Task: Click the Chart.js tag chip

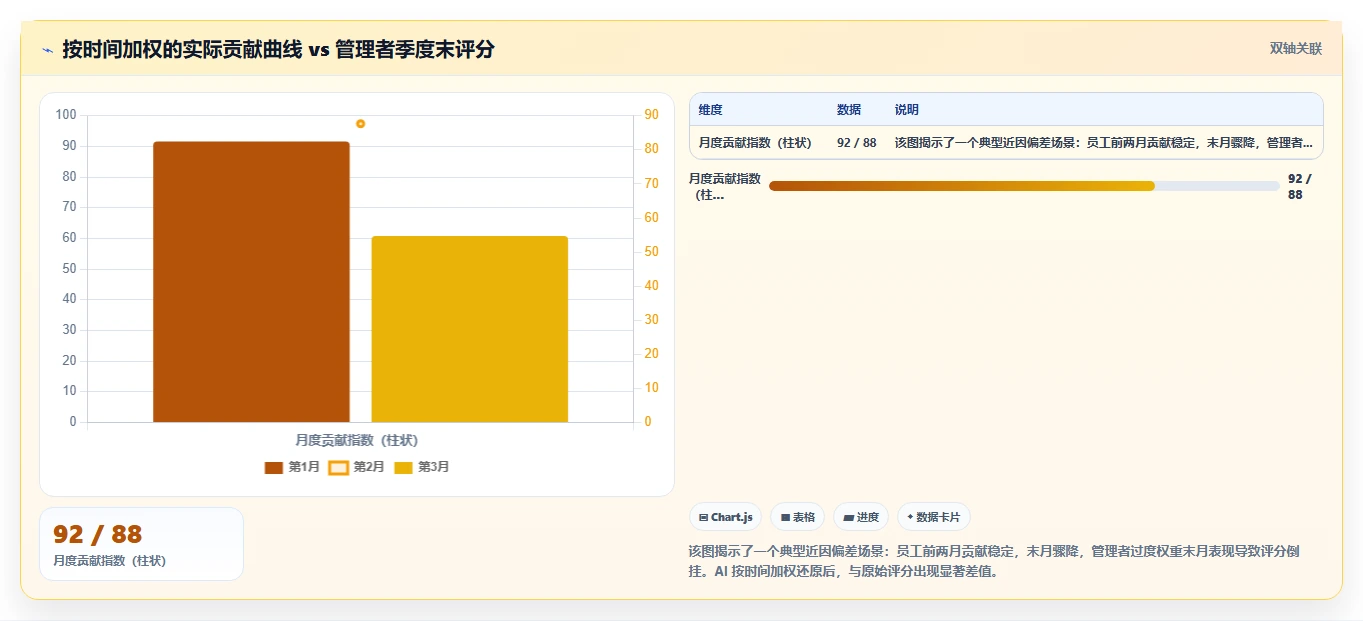Action: [x=725, y=517]
